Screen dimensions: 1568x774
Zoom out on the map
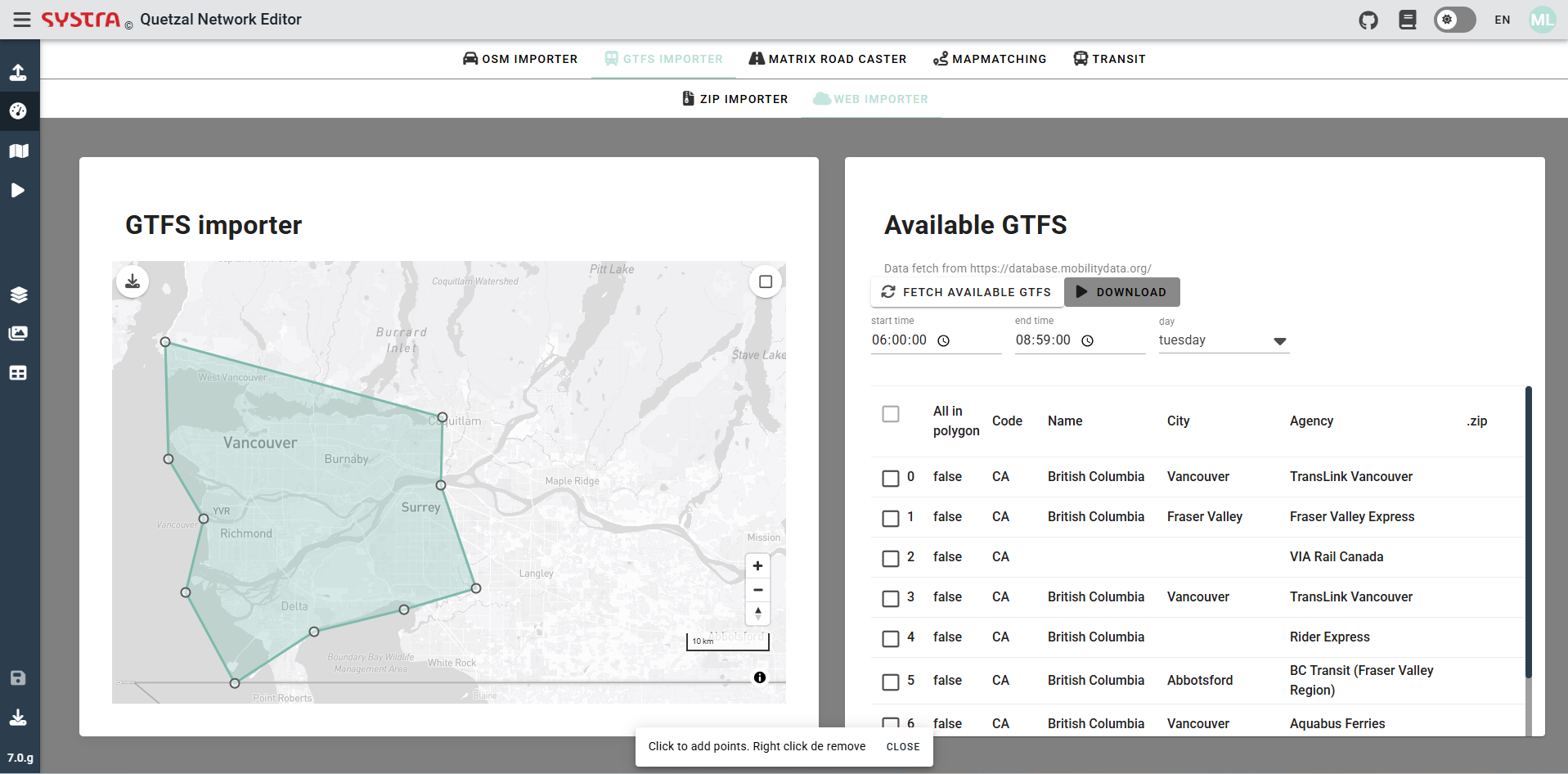pos(758,590)
